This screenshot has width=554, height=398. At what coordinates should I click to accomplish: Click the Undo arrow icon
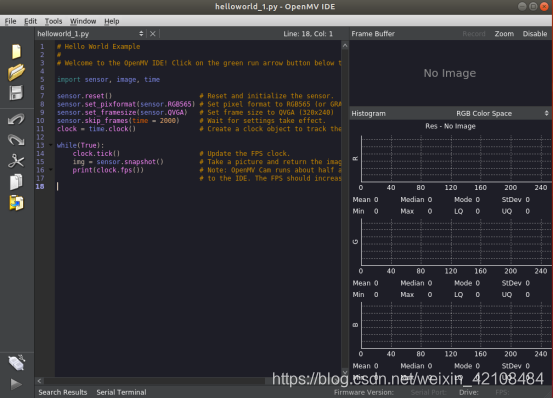click(x=16, y=119)
